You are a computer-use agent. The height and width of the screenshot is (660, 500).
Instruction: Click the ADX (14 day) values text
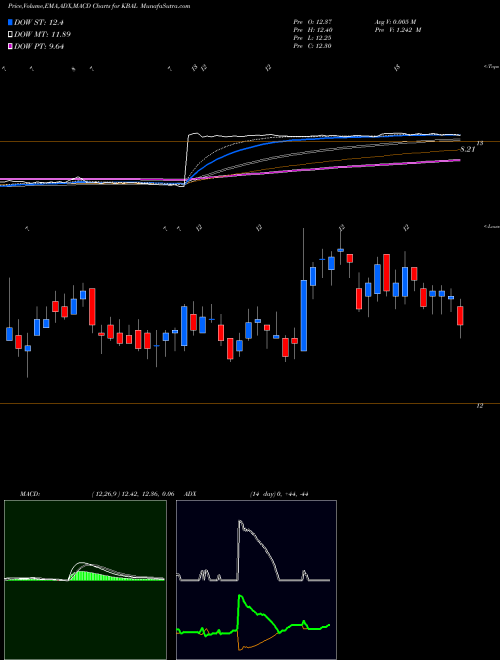point(279,494)
